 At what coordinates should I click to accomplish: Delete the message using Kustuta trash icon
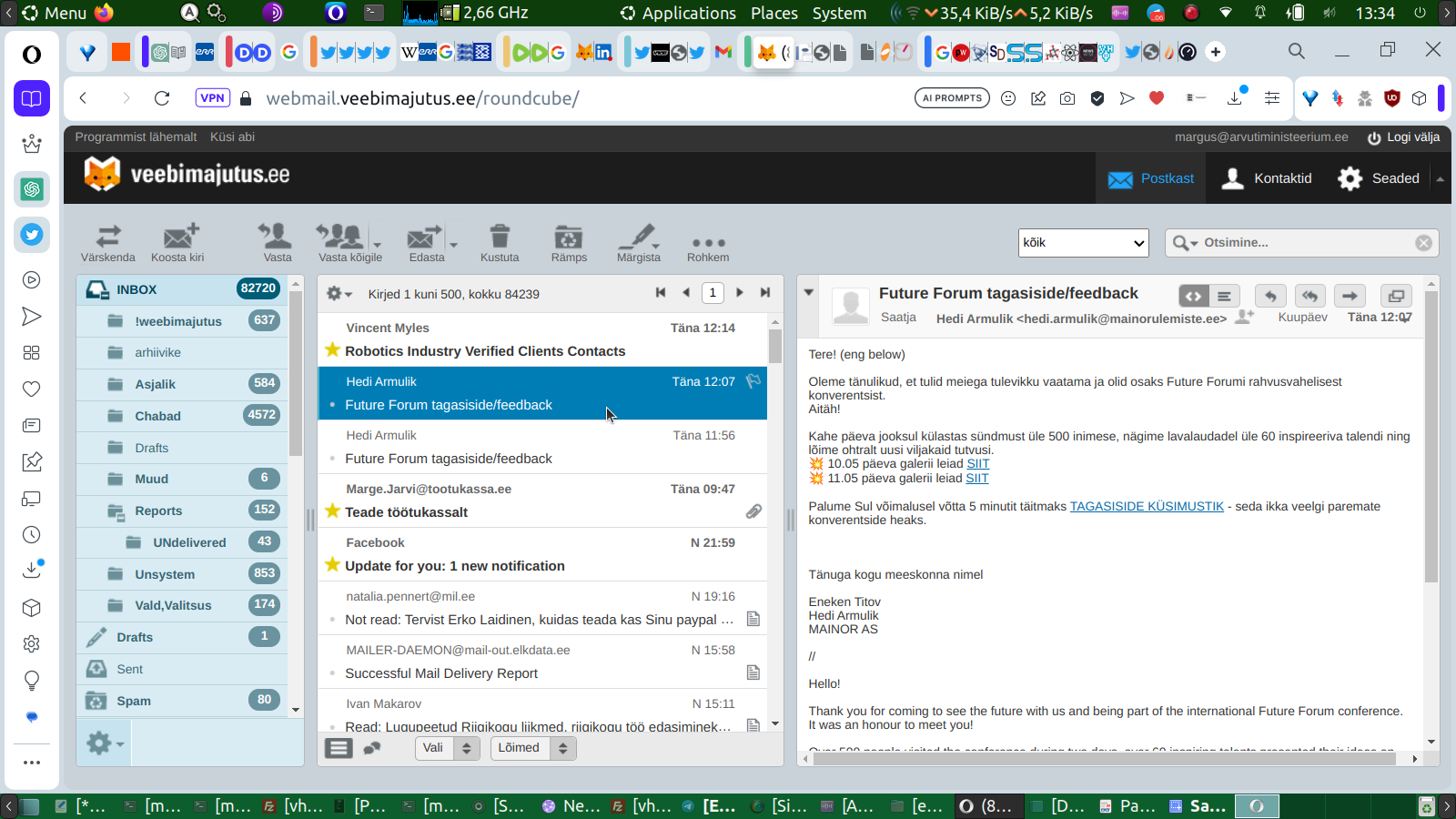pos(500,237)
